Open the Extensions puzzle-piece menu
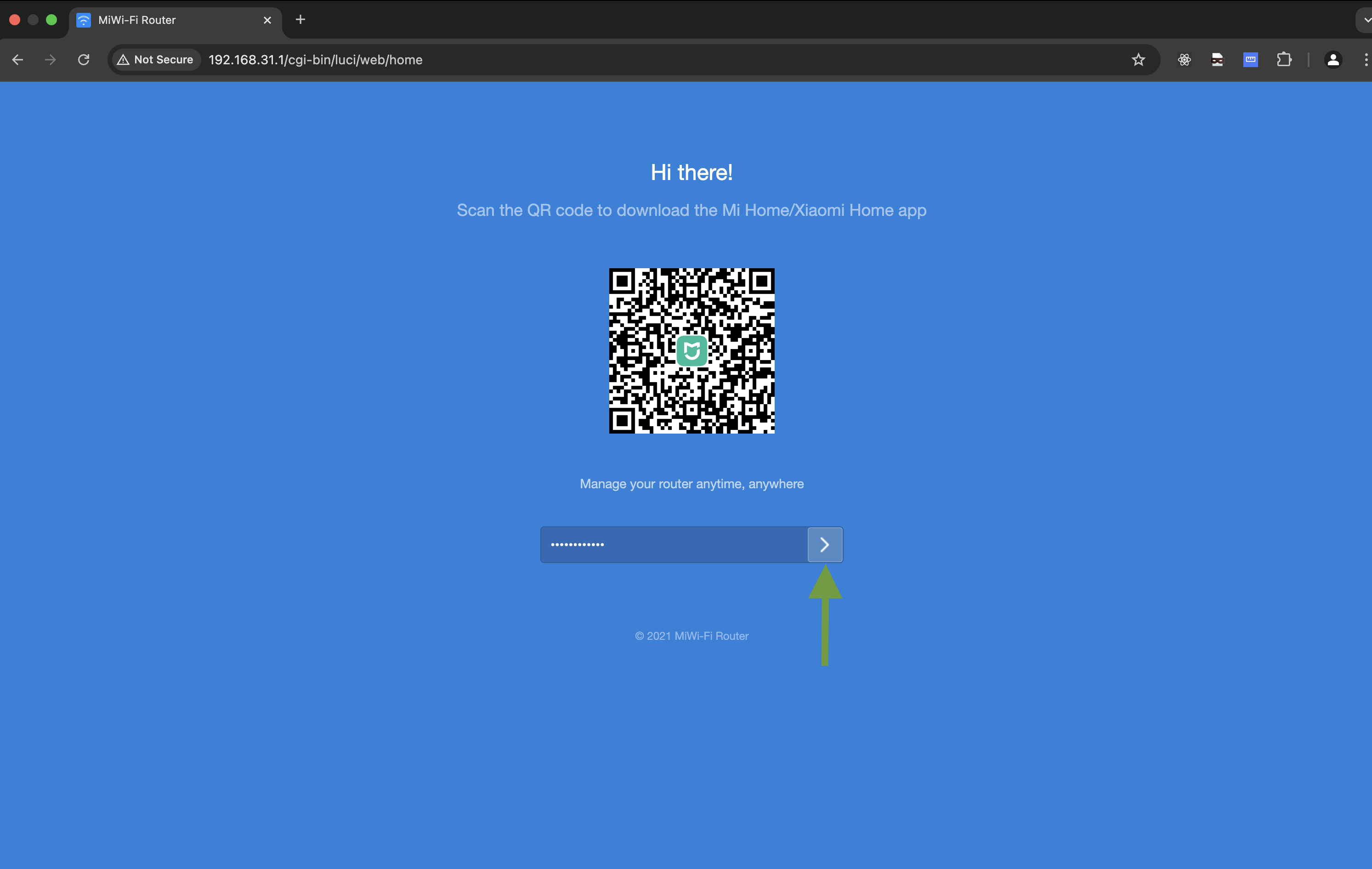Viewport: 1372px width, 869px height. (1284, 60)
